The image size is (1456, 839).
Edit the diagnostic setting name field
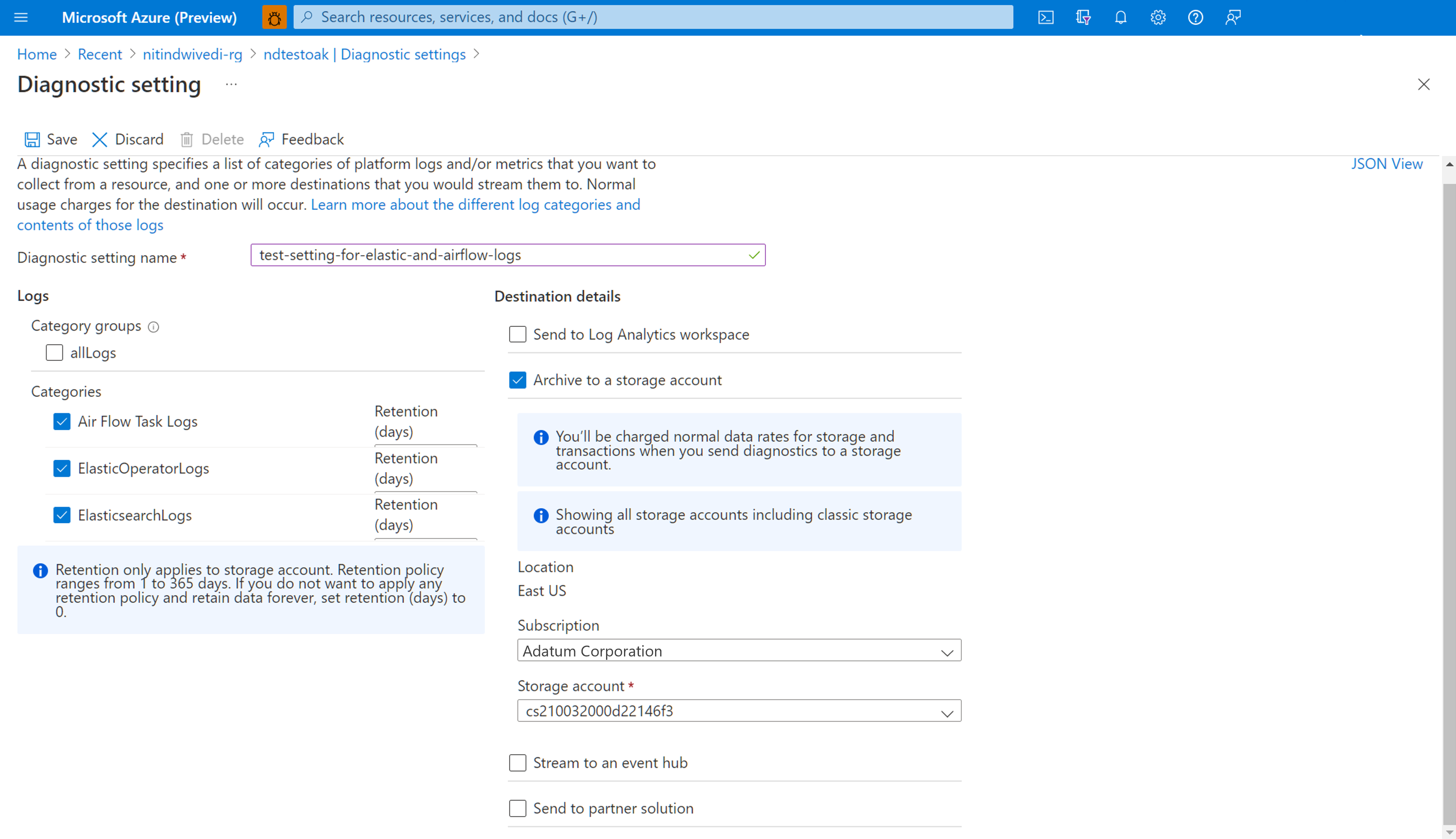pos(508,255)
